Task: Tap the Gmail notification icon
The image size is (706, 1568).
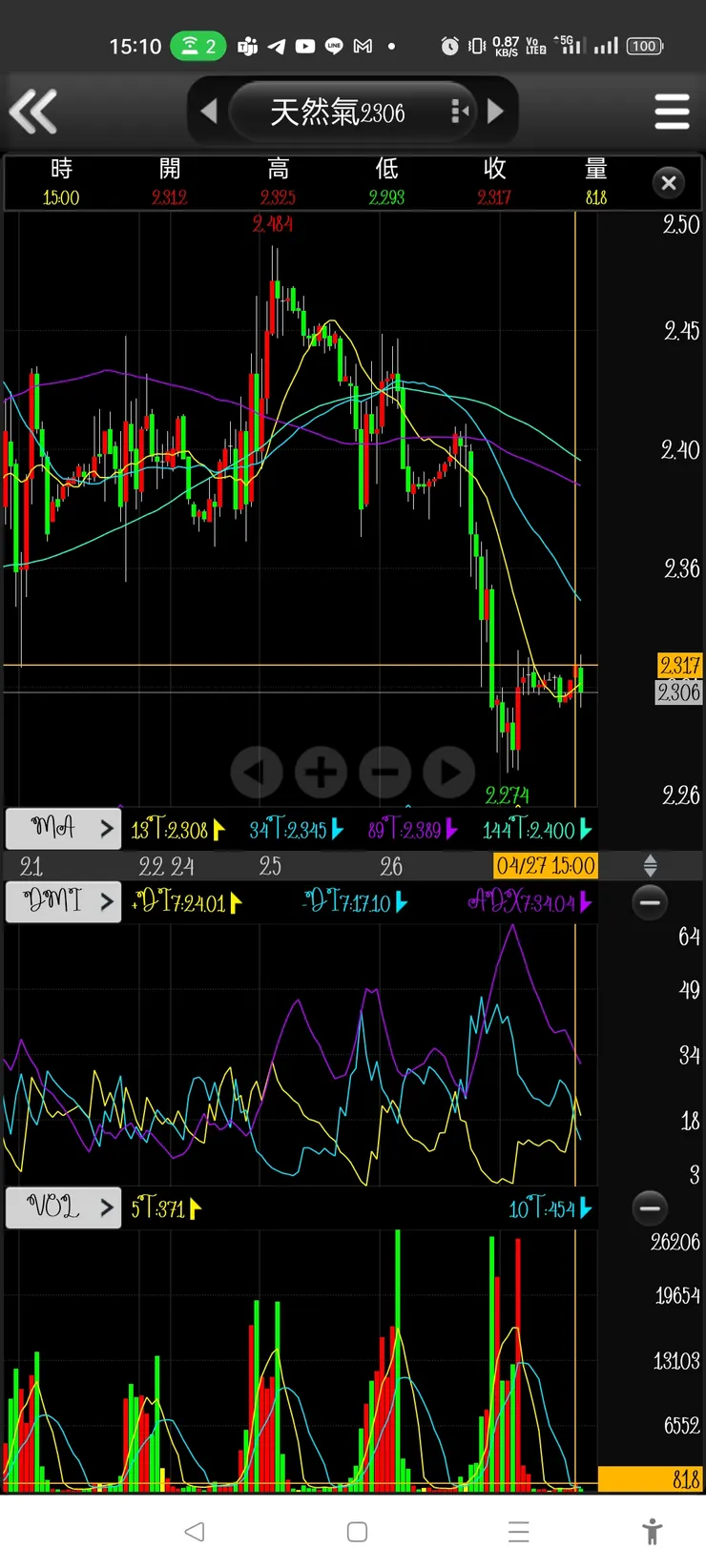Action: 363,46
